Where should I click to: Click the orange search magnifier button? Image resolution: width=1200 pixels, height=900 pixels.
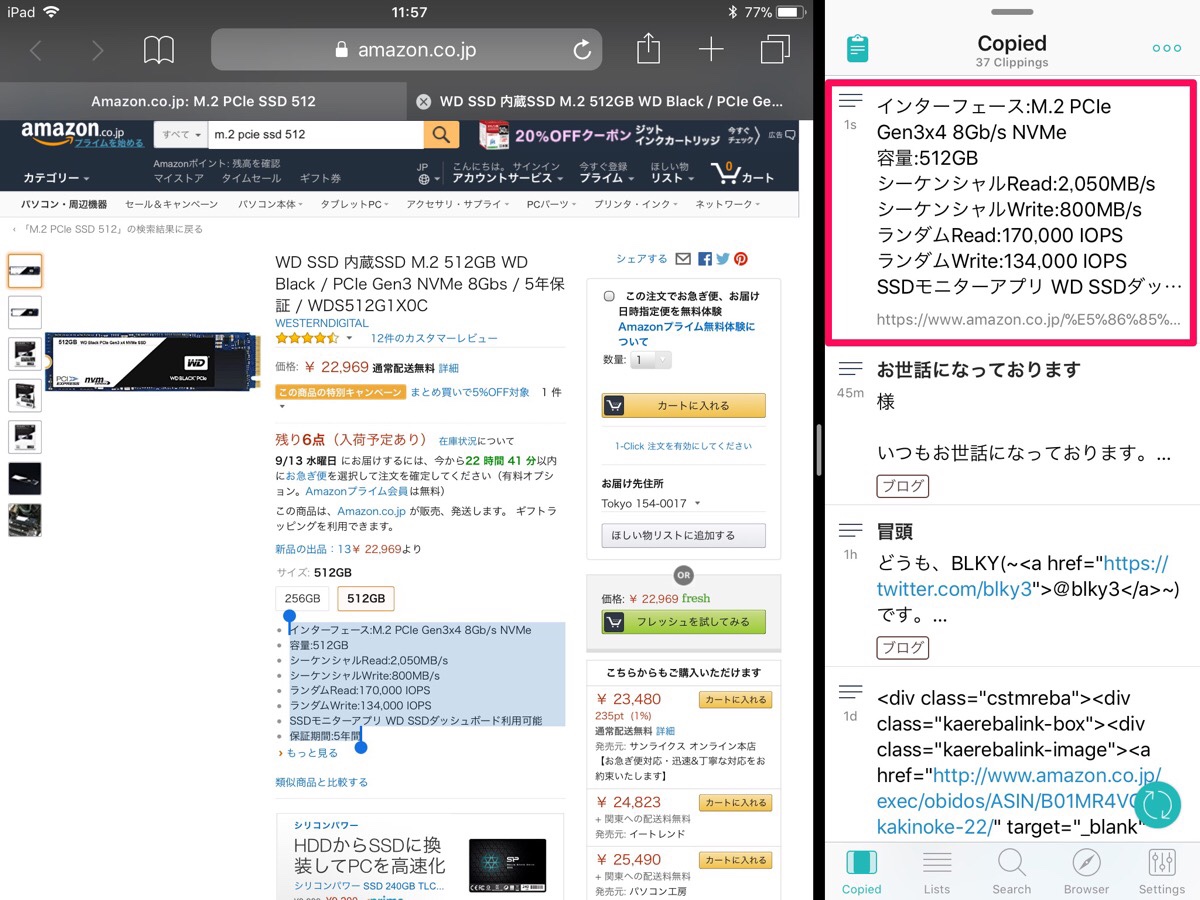tap(441, 134)
